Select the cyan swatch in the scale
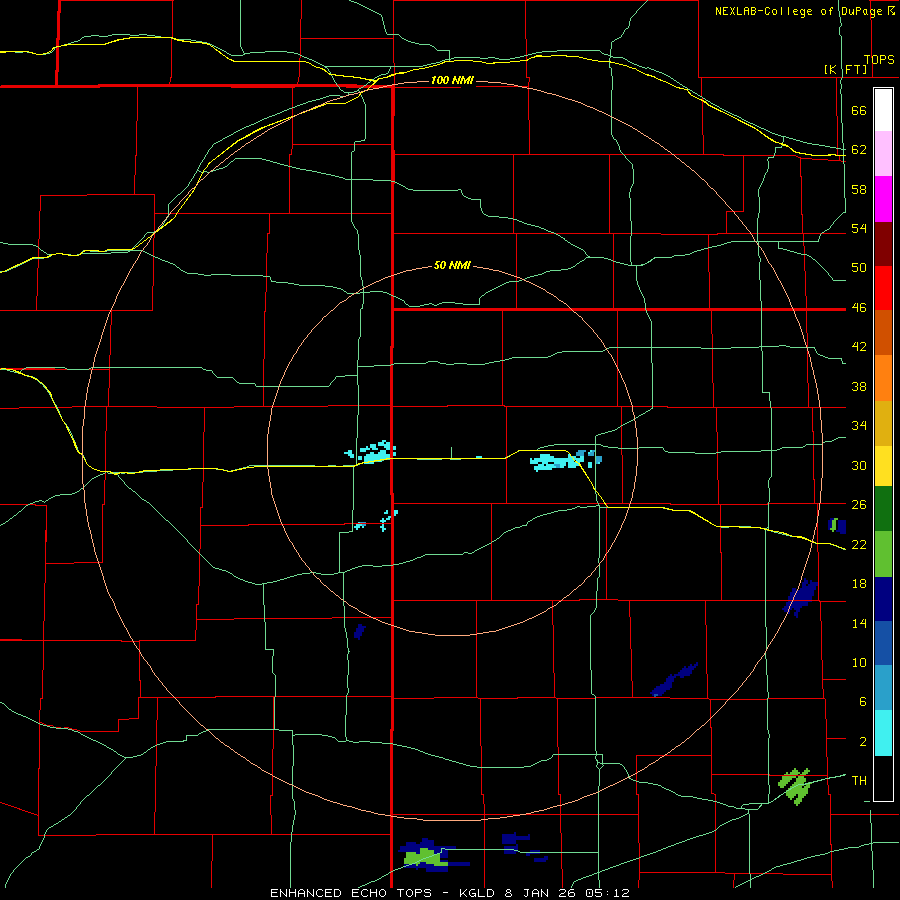900x900 pixels. [883, 733]
